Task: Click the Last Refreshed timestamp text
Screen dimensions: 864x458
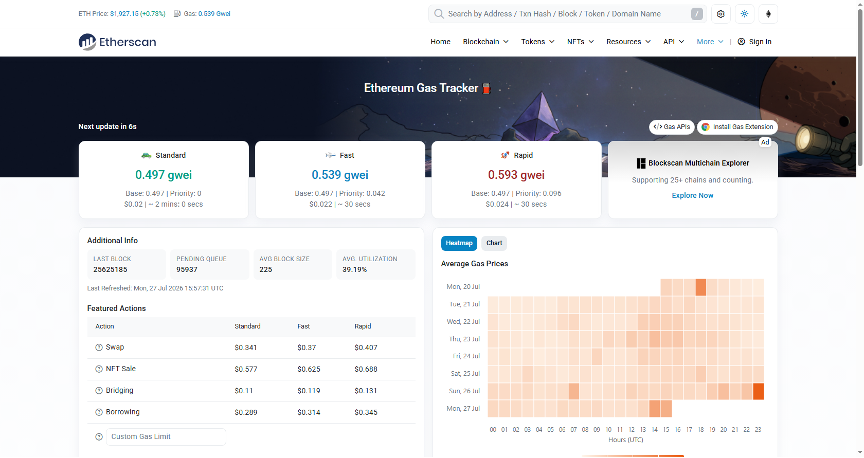Action: pos(155,288)
